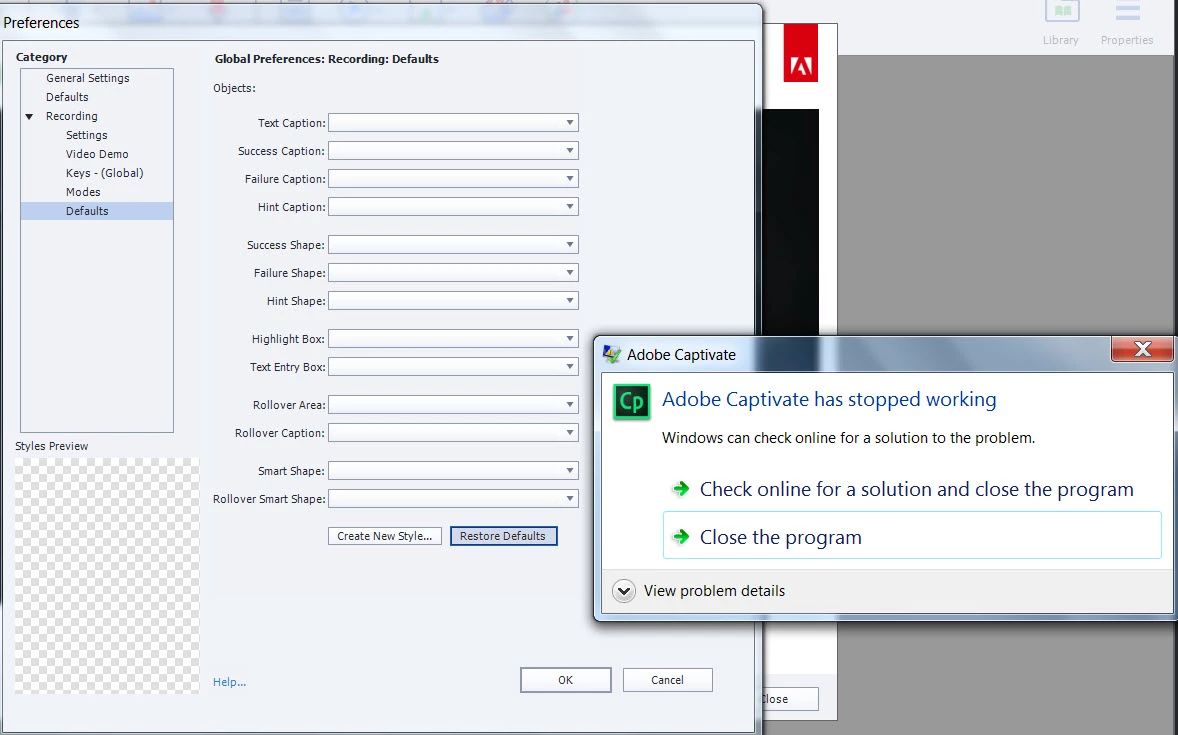Click the Adobe logo in background window

tap(801, 53)
